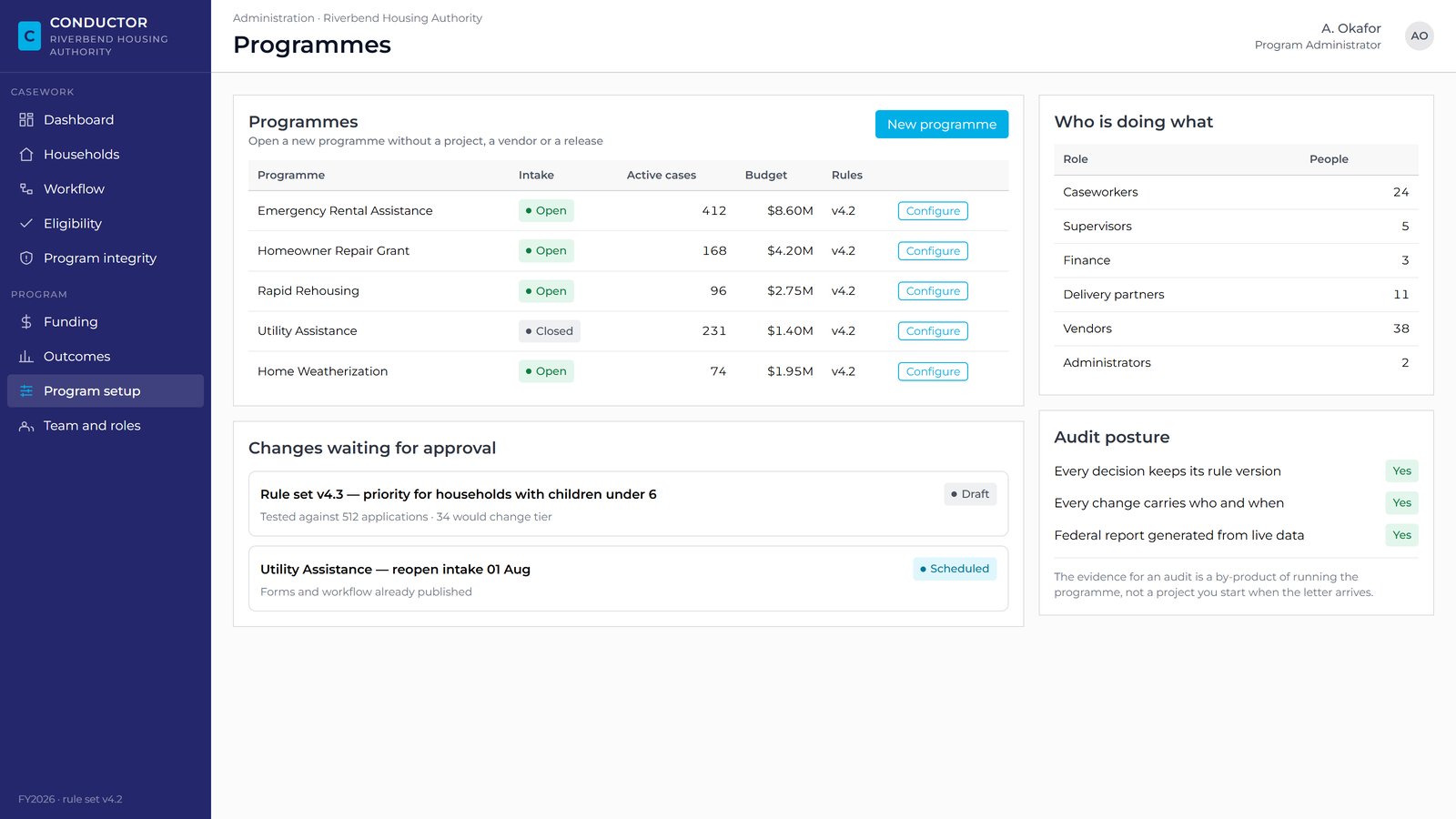Open Utility Assistance reopen intake card
This screenshot has width=1456, height=819.
(628, 579)
